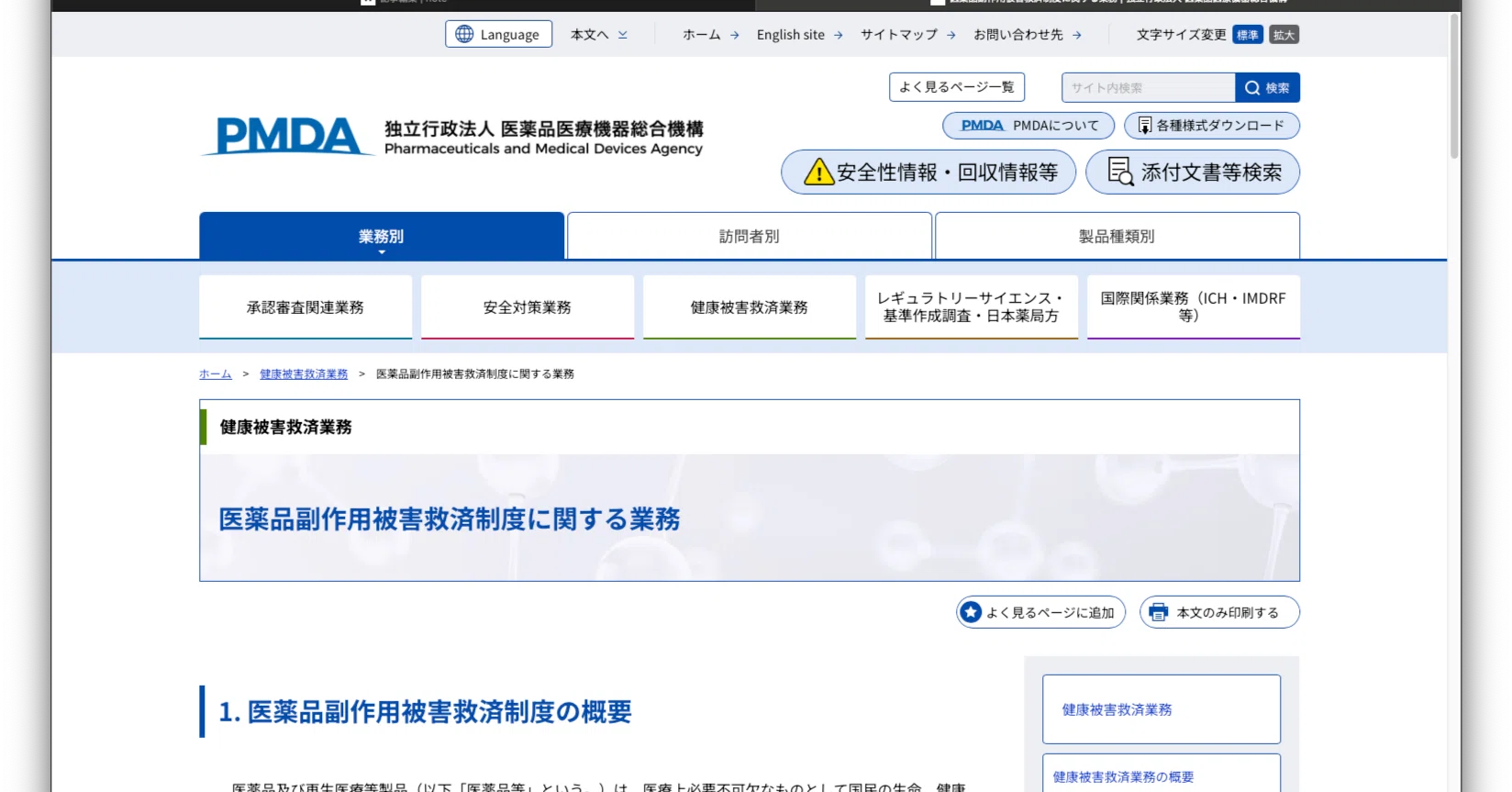Open 健康被害救済業務 sidebar box link
This screenshot has height=792, width=1512.
pyautogui.click(x=1162, y=709)
